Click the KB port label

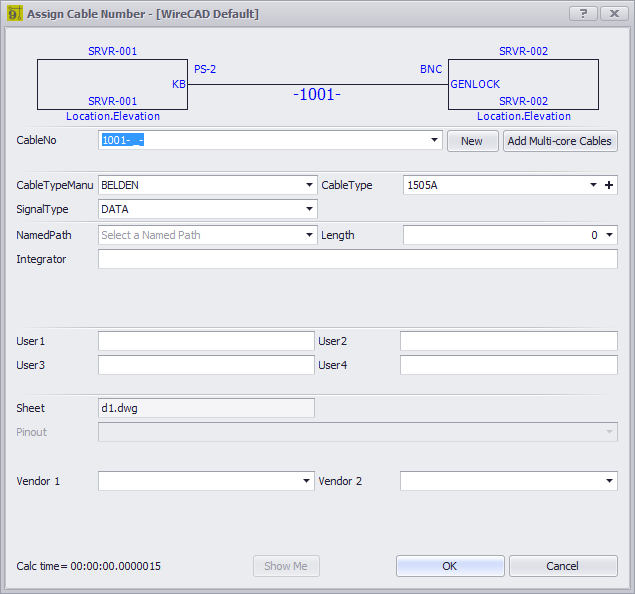[179, 84]
